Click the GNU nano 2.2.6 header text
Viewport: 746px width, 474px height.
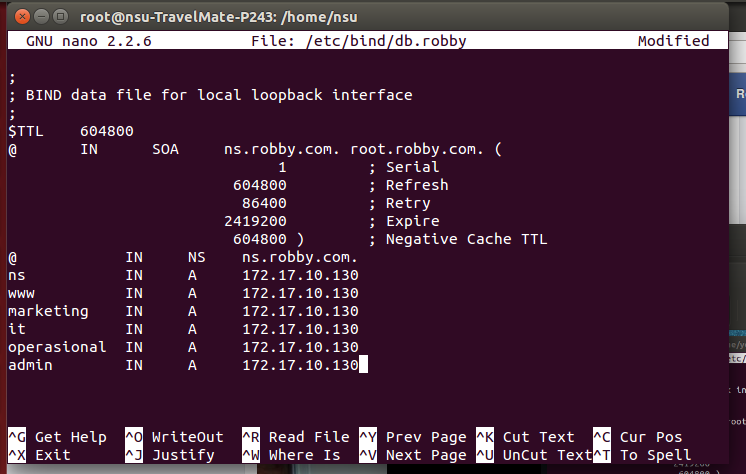pyautogui.click(x=88, y=41)
